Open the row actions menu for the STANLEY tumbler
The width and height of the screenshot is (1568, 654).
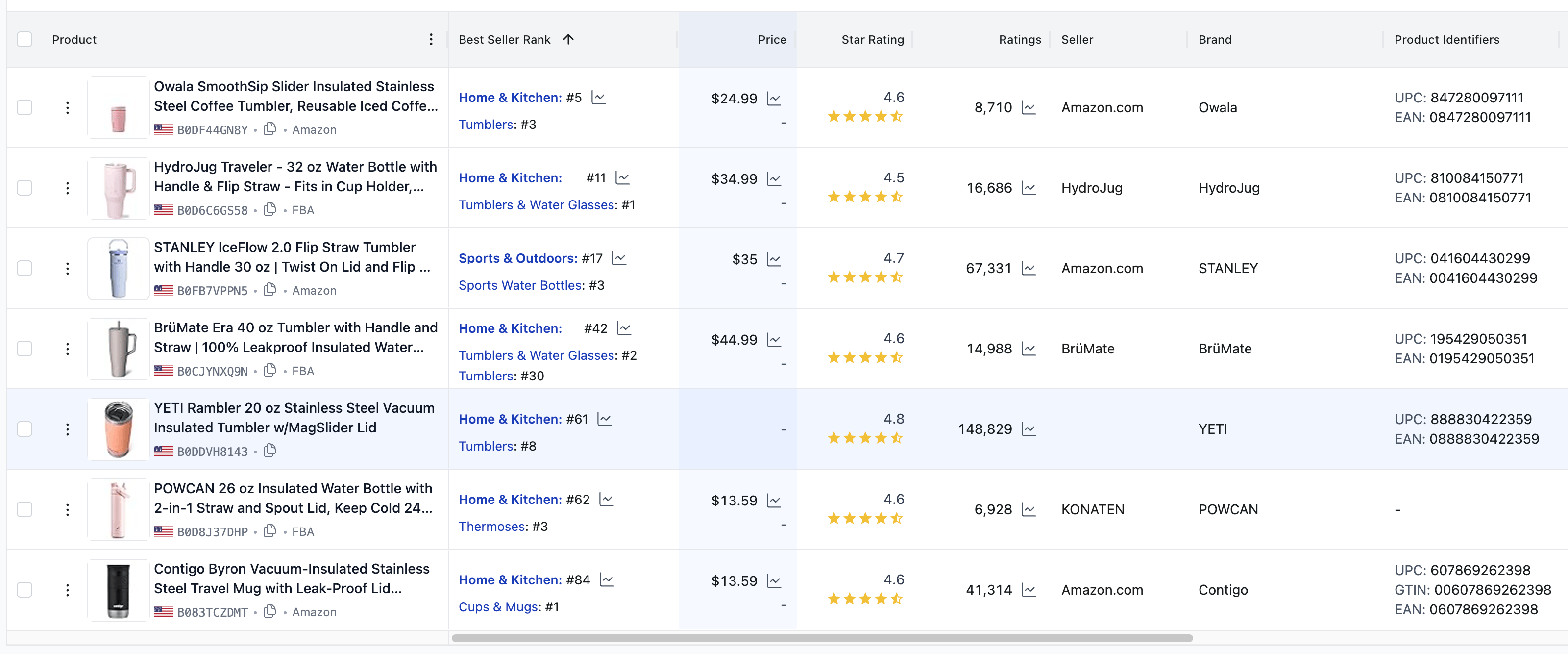[x=67, y=268]
